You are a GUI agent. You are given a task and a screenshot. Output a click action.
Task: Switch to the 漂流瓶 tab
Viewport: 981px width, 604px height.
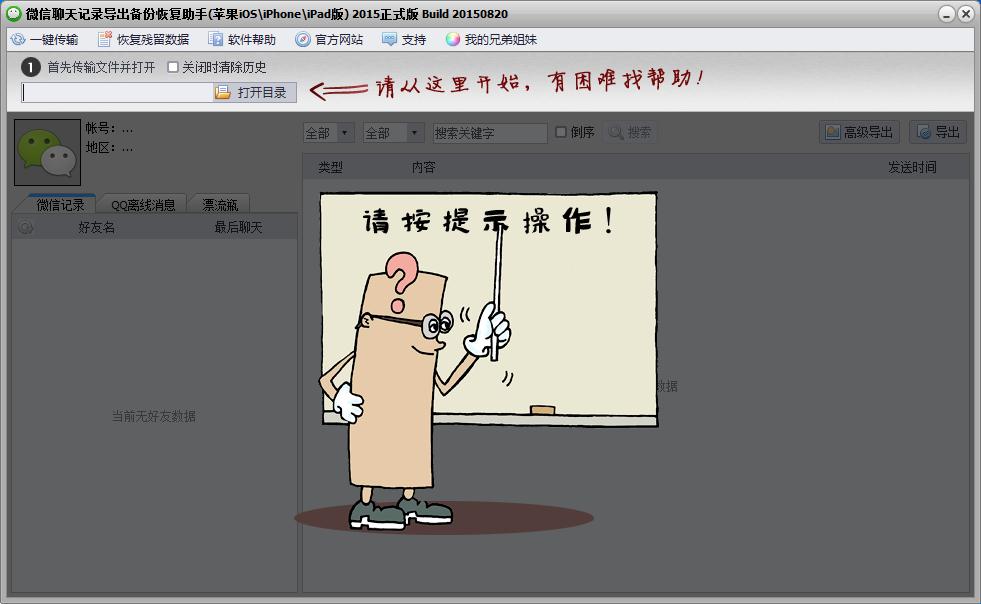tap(220, 205)
